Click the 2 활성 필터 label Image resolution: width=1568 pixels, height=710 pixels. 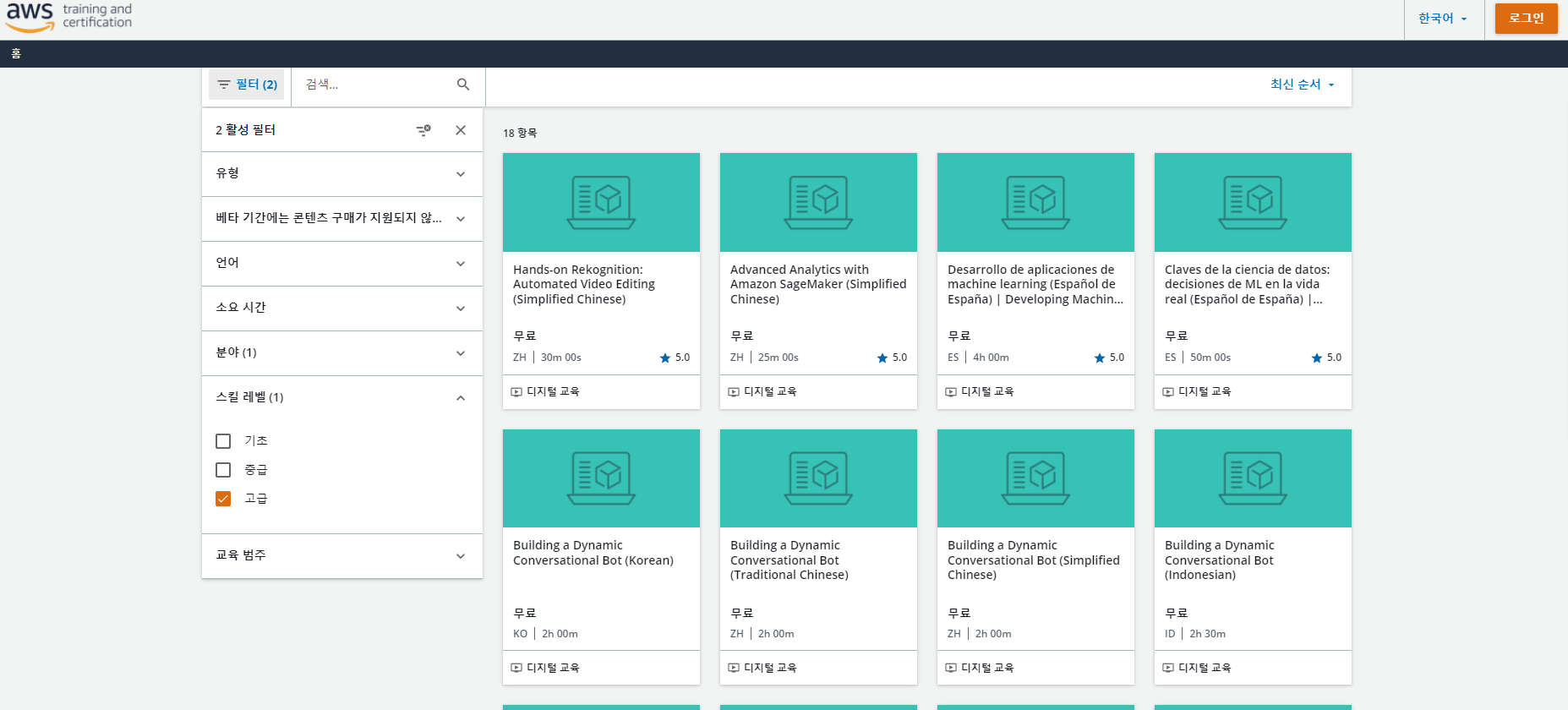(245, 130)
